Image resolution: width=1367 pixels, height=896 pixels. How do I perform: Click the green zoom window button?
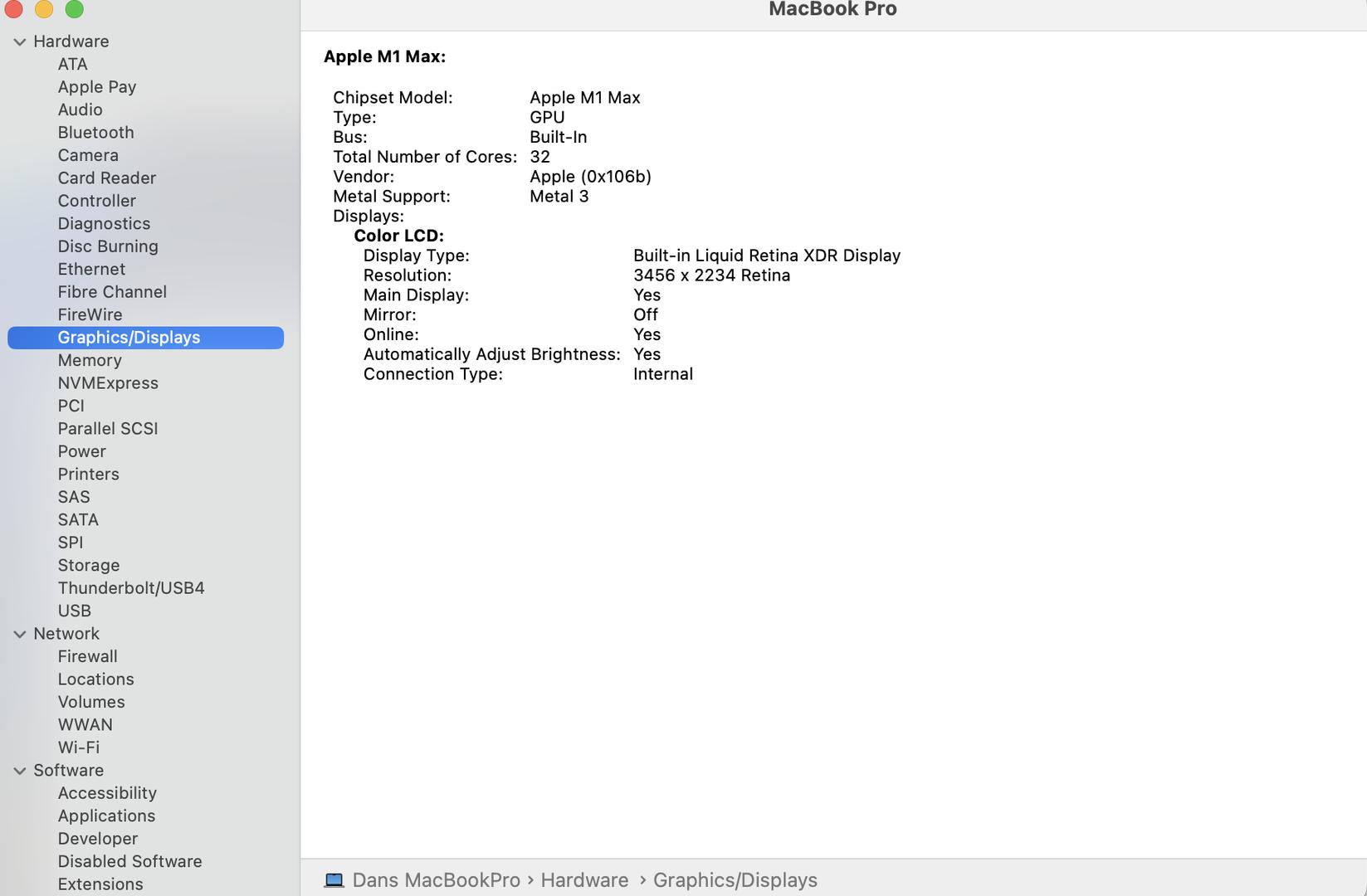pyautogui.click(x=74, y=9)
